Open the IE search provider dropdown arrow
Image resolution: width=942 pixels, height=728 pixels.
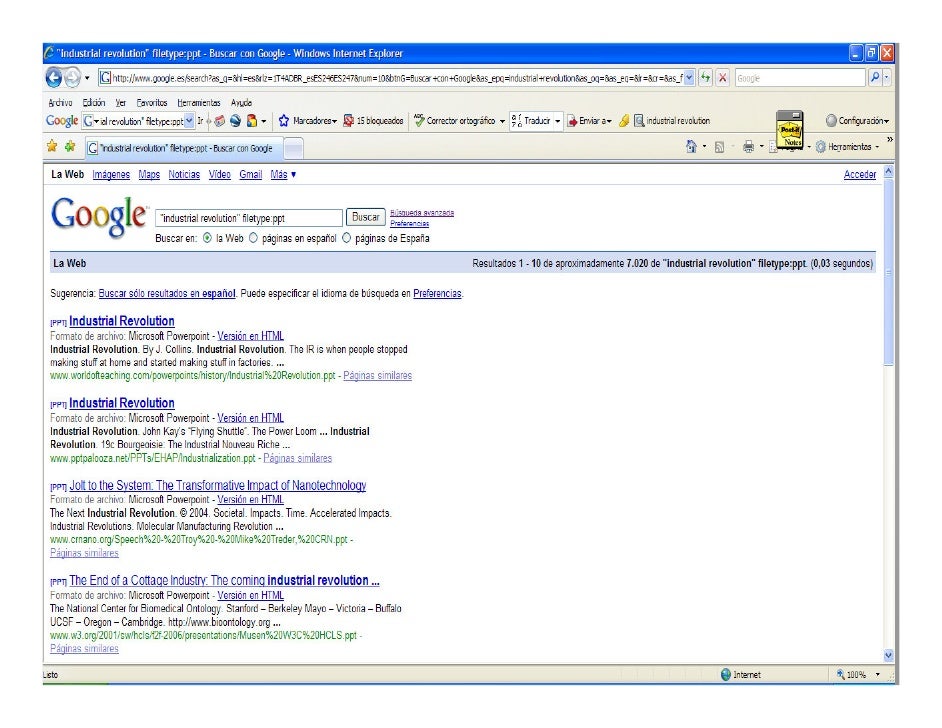tap(887, 77)
